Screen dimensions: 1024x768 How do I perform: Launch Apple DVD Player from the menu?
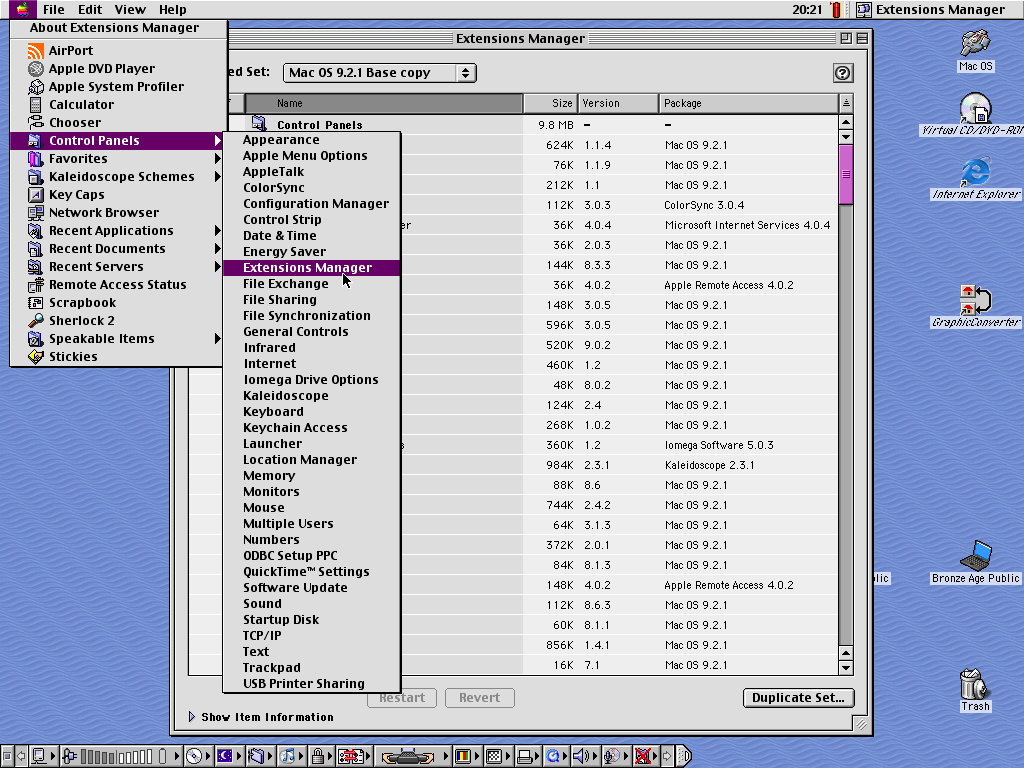click(x=101, y=69)
